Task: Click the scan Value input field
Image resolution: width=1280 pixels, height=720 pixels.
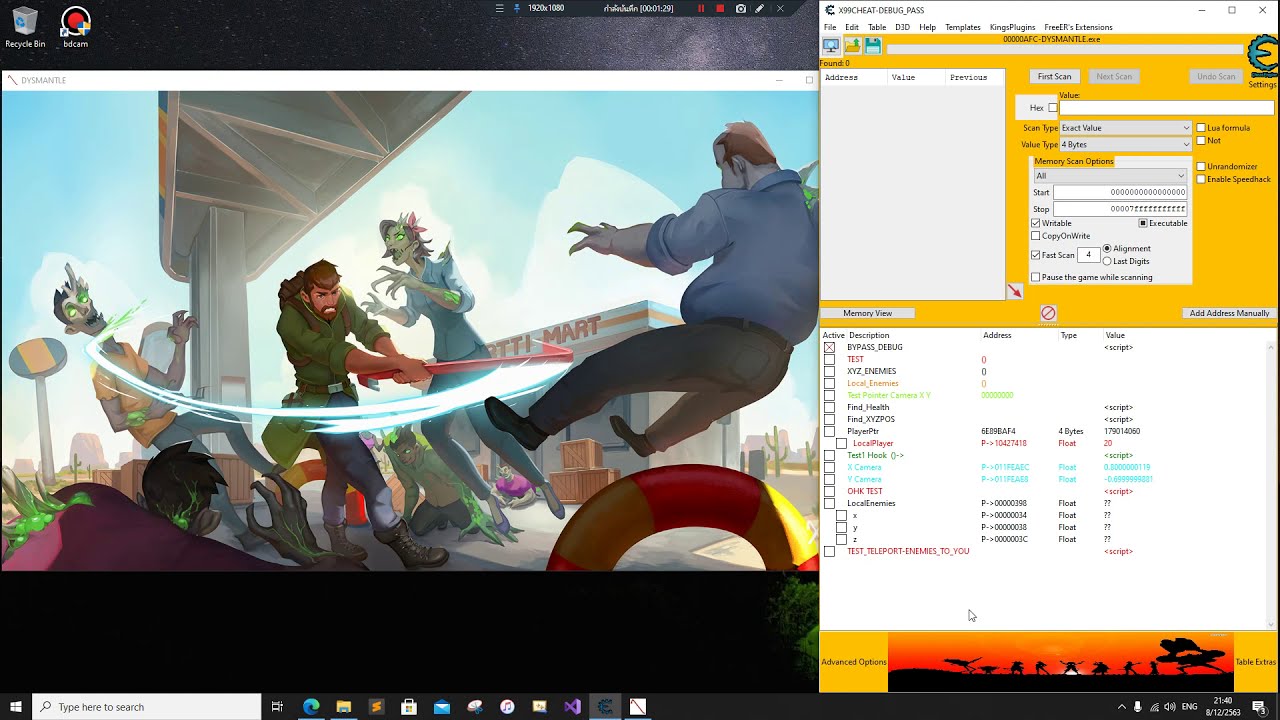Action: click(1167, 108)
